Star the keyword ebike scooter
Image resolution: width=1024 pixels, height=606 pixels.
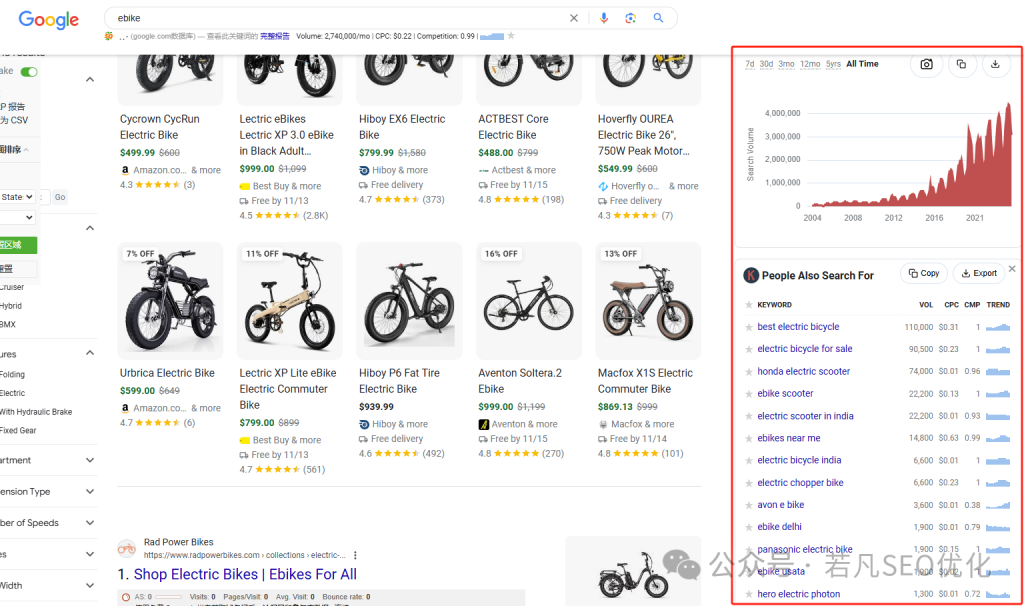[x=748, y=394]
